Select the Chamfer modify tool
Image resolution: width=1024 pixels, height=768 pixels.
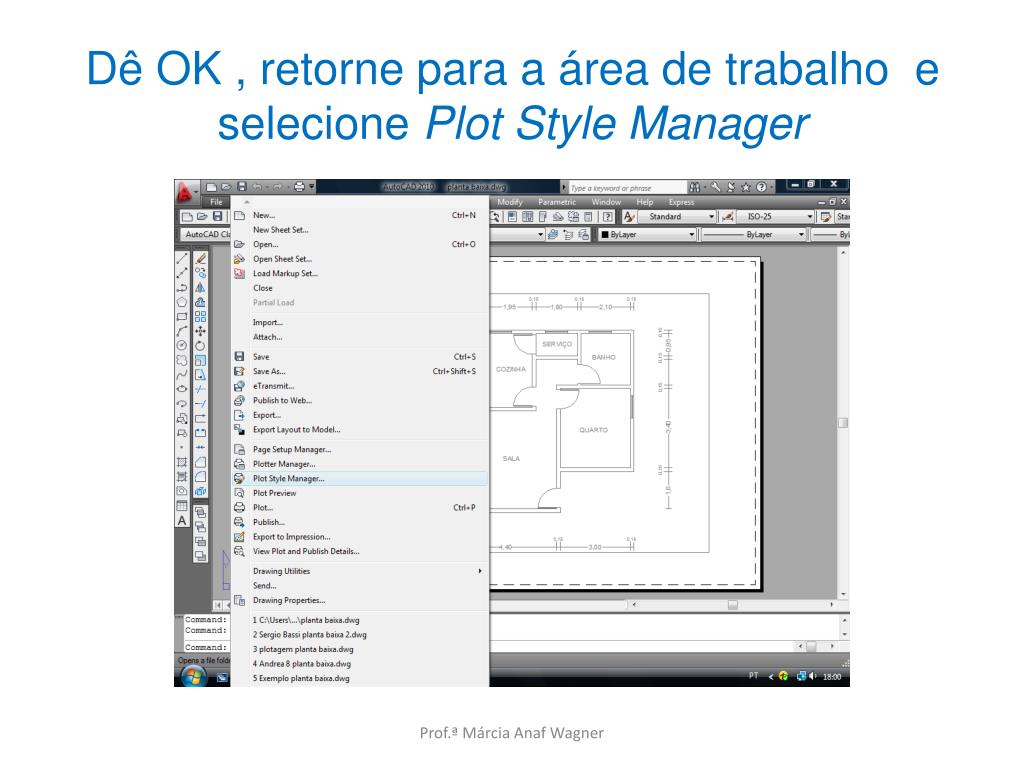200,462
